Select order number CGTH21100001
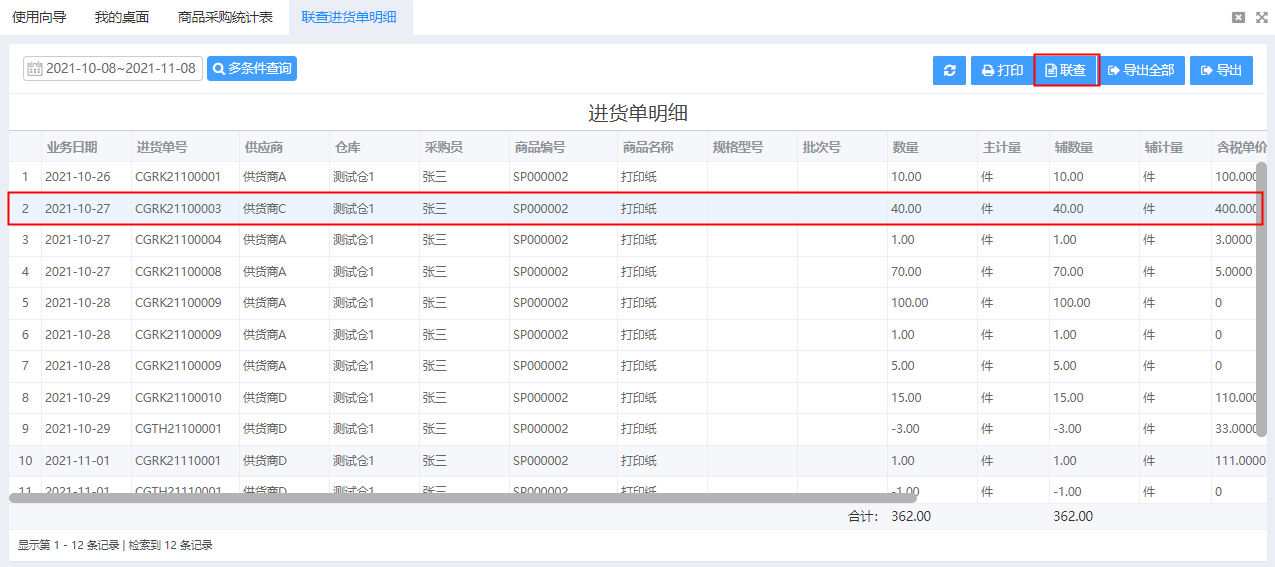This screenshot has width=1275, height=567. coord(178,429)
